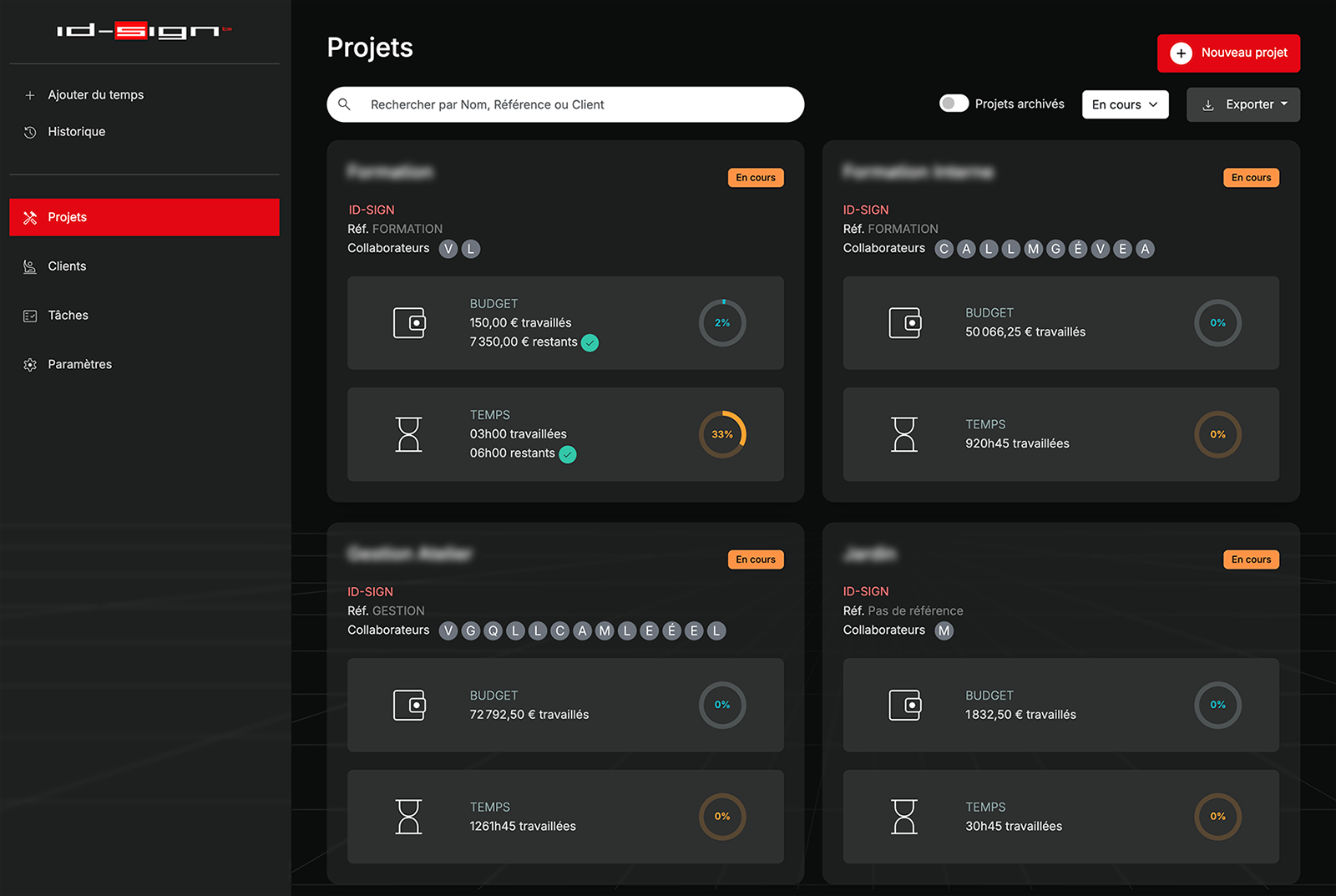This screenshot has height=896, width=1336.
Task: Click the '06h00 restants' text
Action: click(512, 453)
